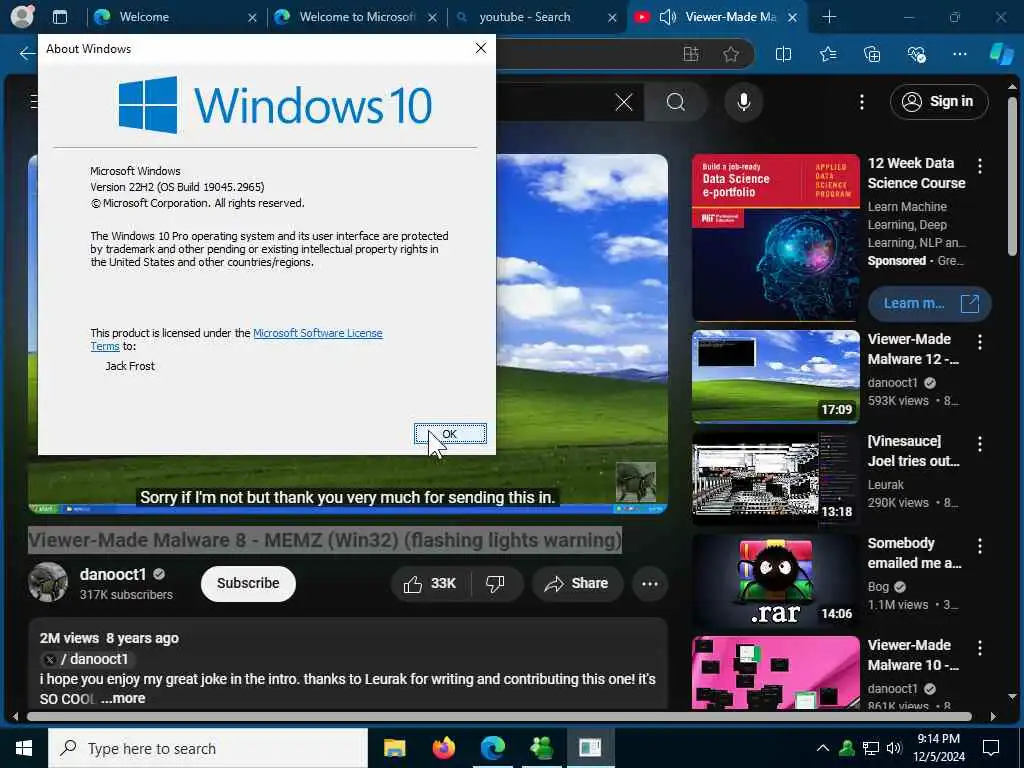Open Viewer-Made Malware 10 video thumbnail
This screenshot has height=768, width=1024.
tap(776, 673)
